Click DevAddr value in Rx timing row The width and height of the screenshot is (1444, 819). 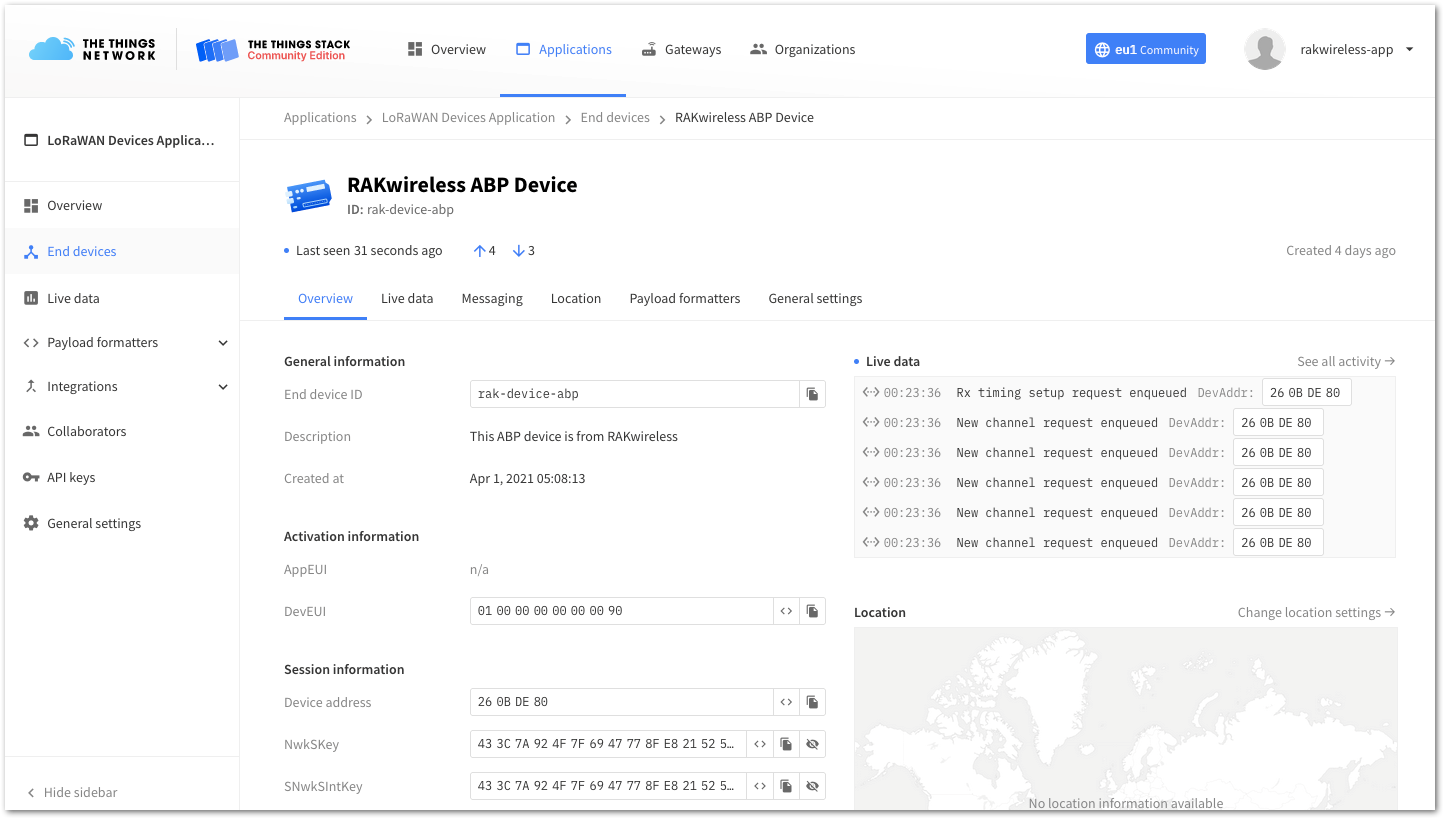1306,393
